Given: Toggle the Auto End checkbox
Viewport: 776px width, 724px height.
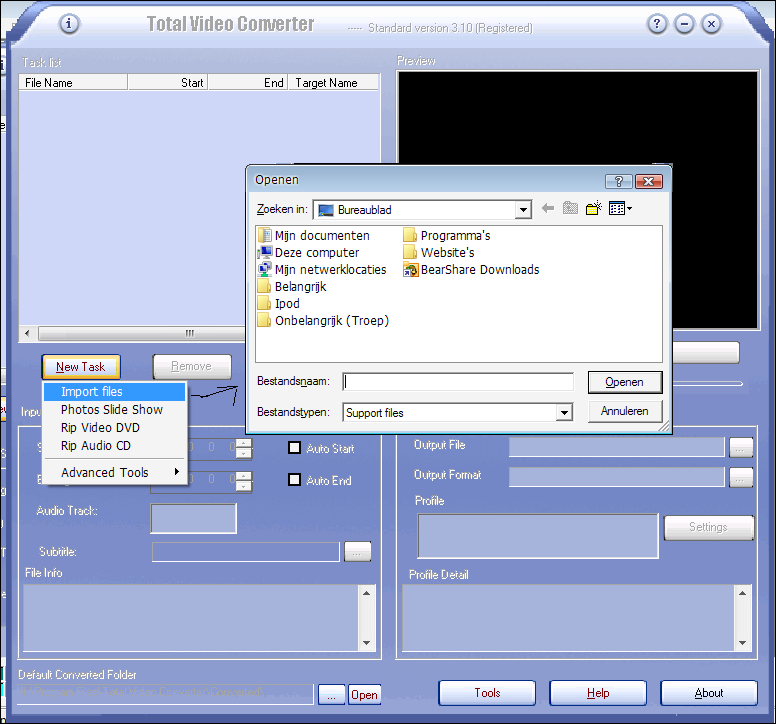Looking at the screenshot, I should 294,480.
